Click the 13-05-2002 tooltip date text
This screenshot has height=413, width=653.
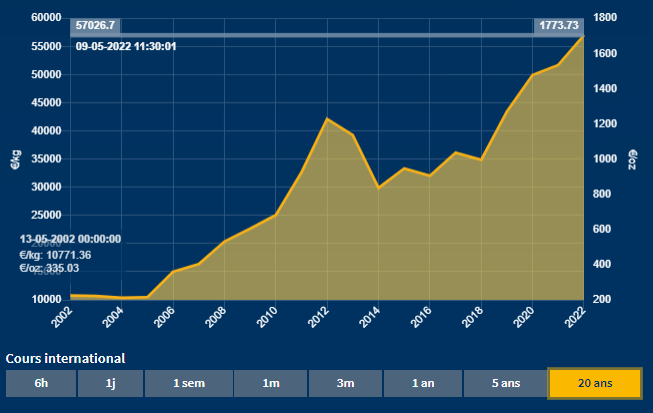[70, 239]
